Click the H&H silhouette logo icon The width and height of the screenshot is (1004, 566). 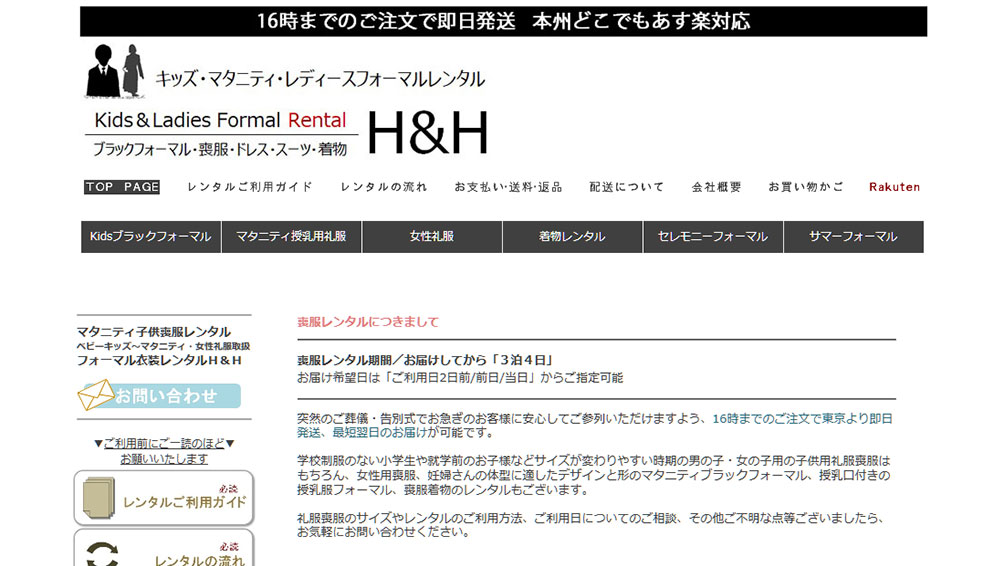tap(115, 73)
